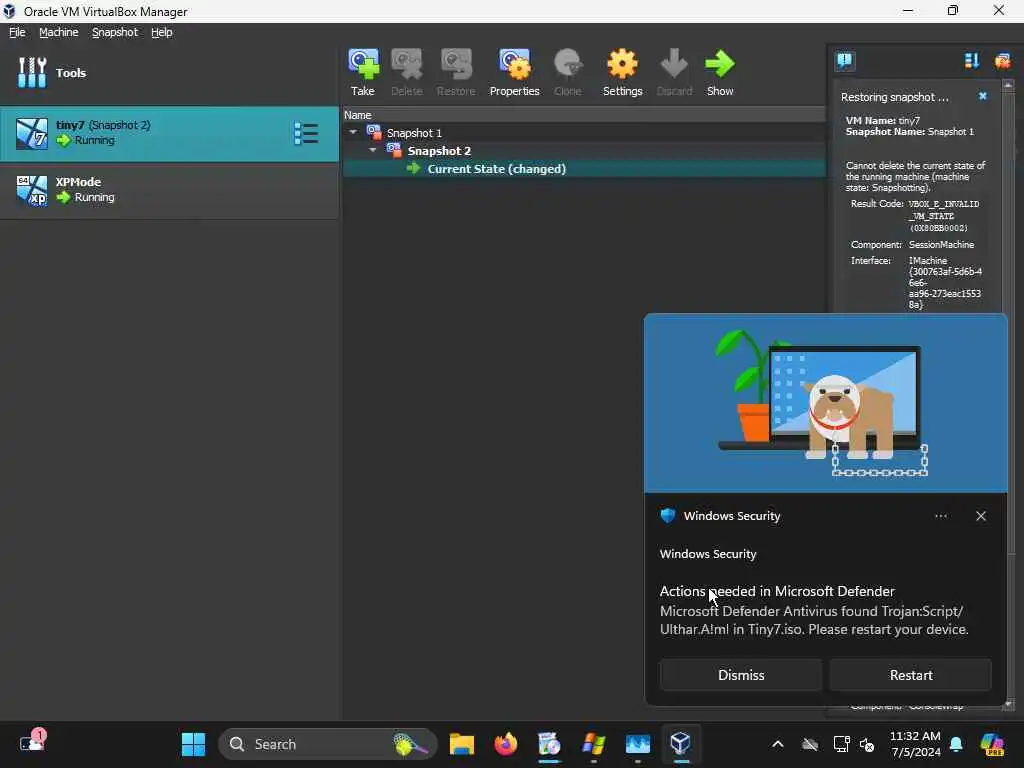The image size is (1024, 768).
Task: Open the Windows XP flag app in taskbar
Action: pyautogui.click(x=594, y=744)
